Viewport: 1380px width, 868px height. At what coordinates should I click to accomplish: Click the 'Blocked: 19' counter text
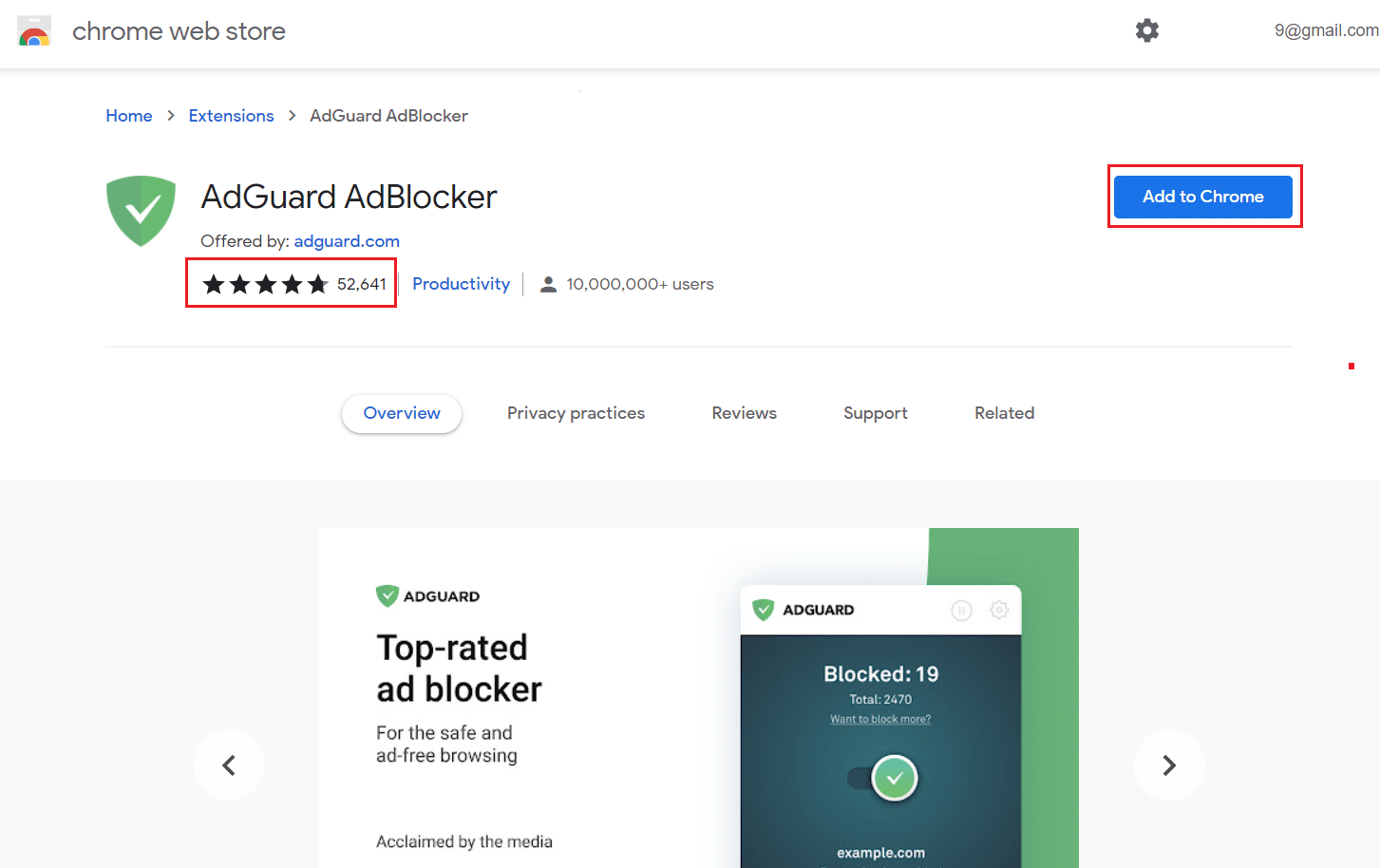tap(881, 674)
